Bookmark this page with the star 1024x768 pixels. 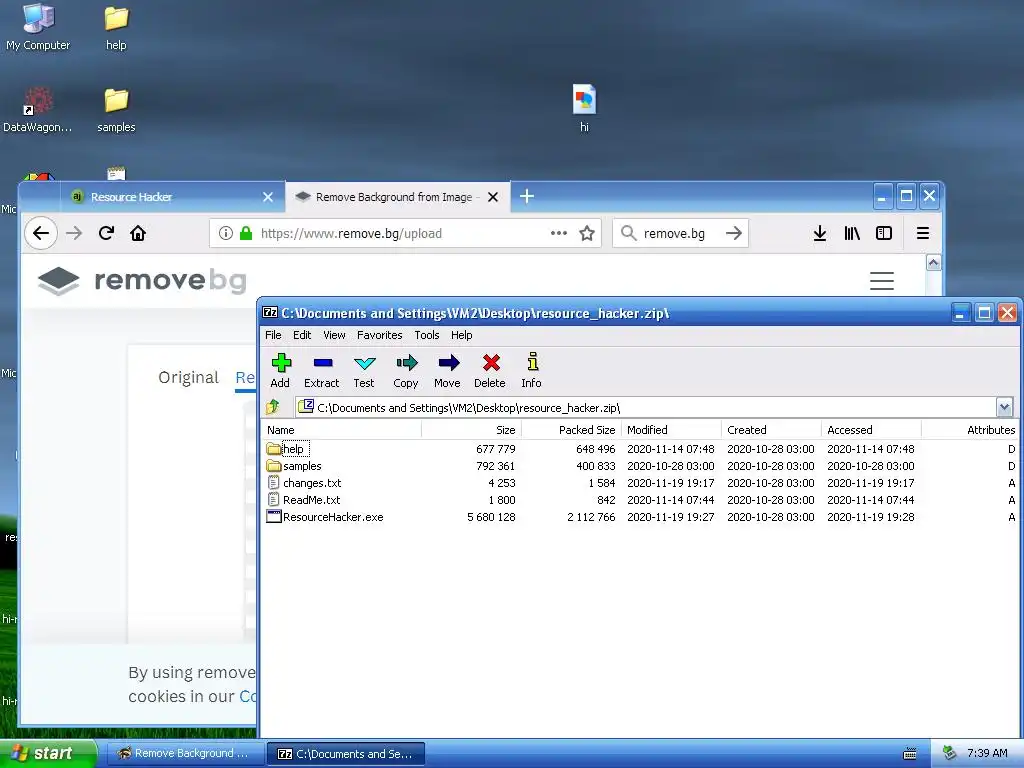pos(587,233)
